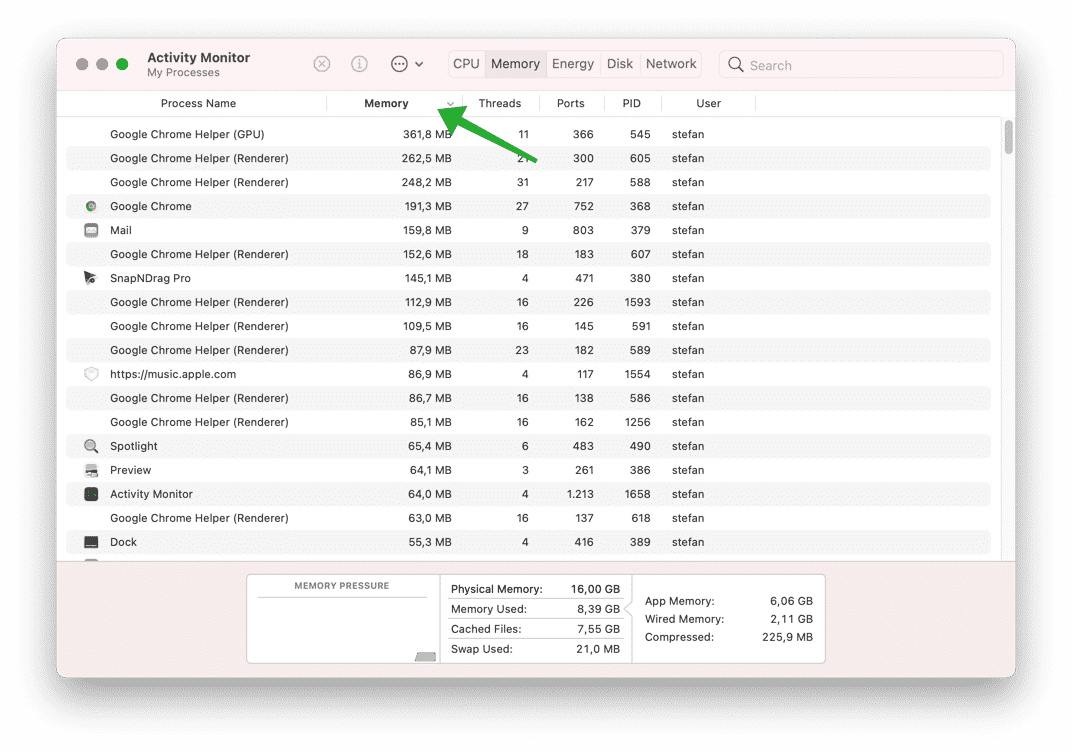Click the 85,1 MB memory value
This screenshot has width=1072, height=752.
(x=431, y=422)
